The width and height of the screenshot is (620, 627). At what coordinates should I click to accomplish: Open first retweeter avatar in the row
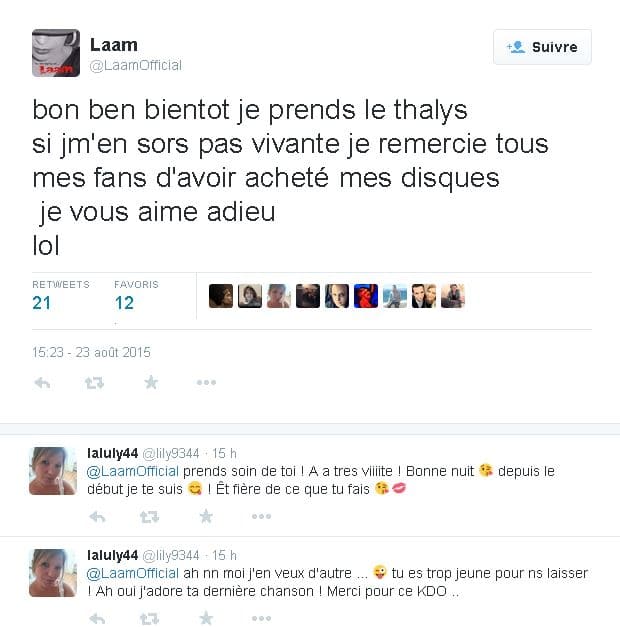[x=221, y=296]
